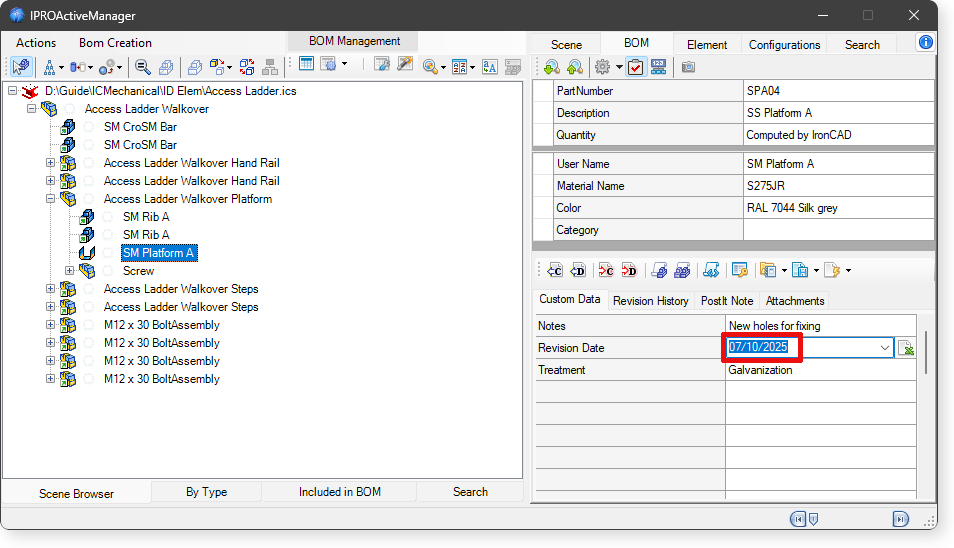Open the lightning document dropdown arrow
The image size is (954, 548).
point(848,271)
